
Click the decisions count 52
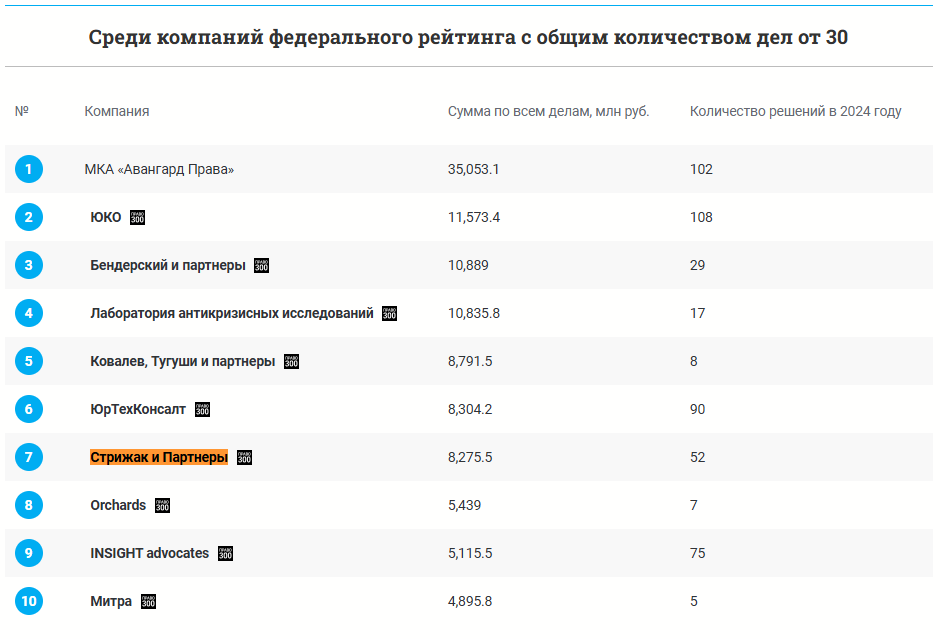[x=697, y=457]
